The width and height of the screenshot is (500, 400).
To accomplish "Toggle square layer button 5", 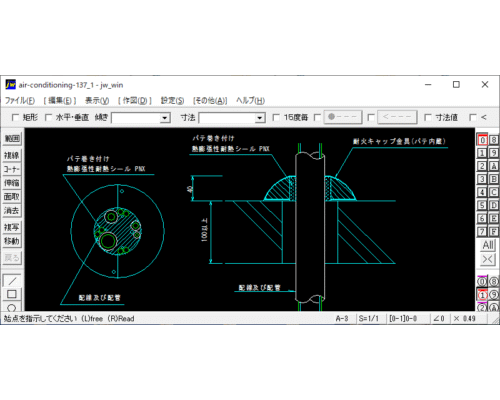I will tap(482, 205).
